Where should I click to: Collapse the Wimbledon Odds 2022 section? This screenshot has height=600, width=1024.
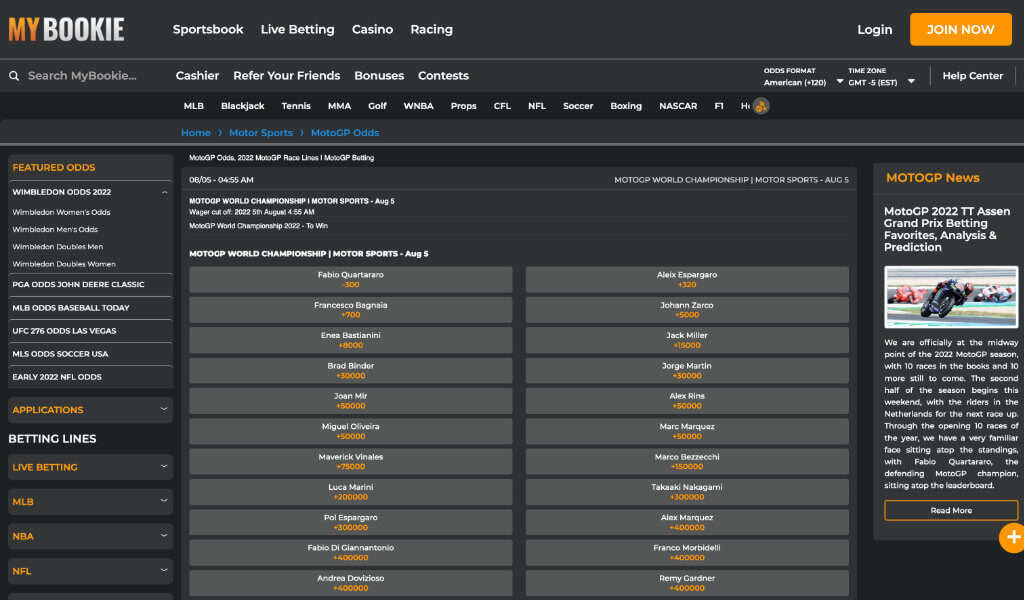click(x=165, y=192)
